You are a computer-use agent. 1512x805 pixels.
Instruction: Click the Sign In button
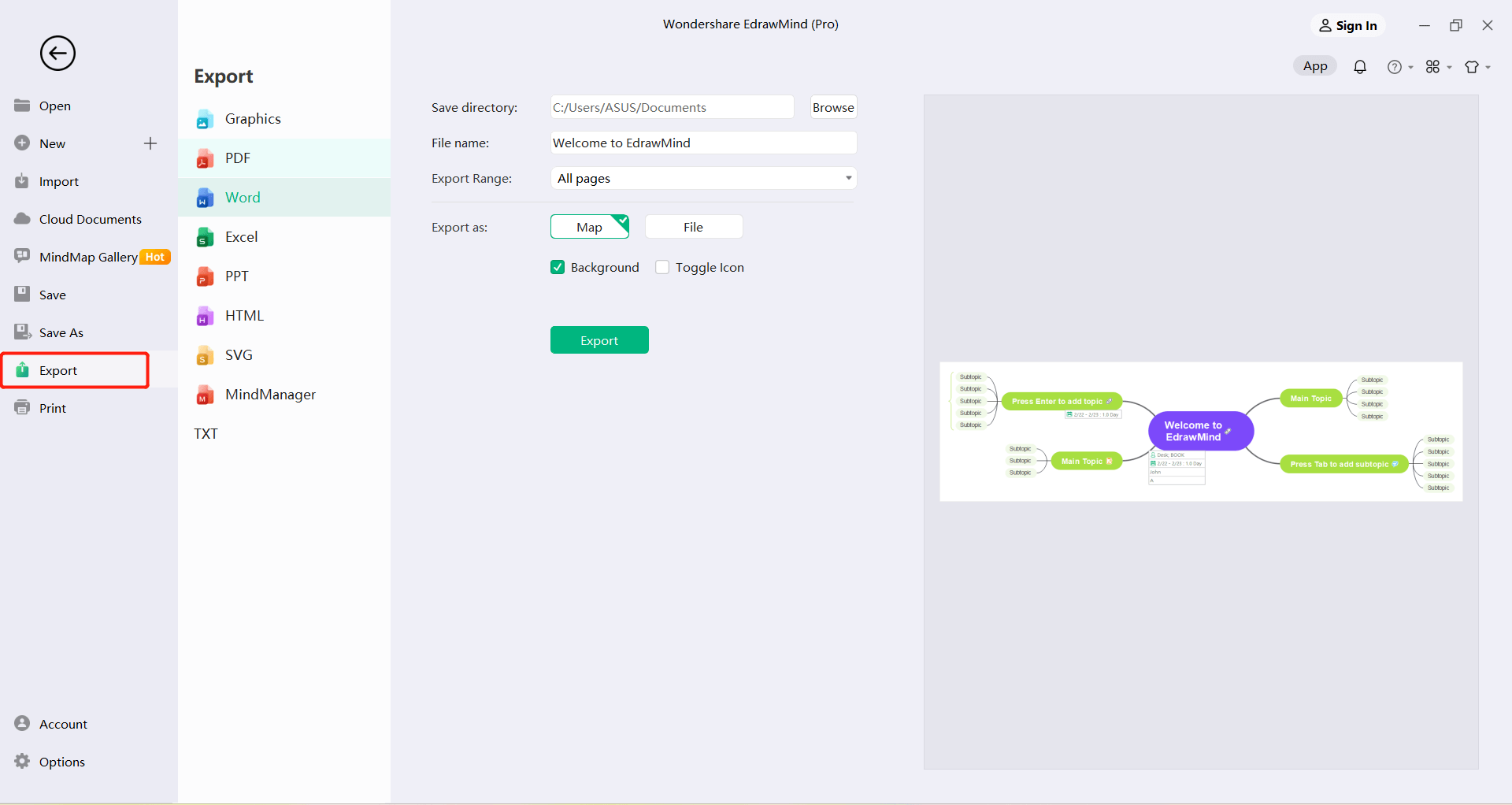click(x=1348, y=25)
